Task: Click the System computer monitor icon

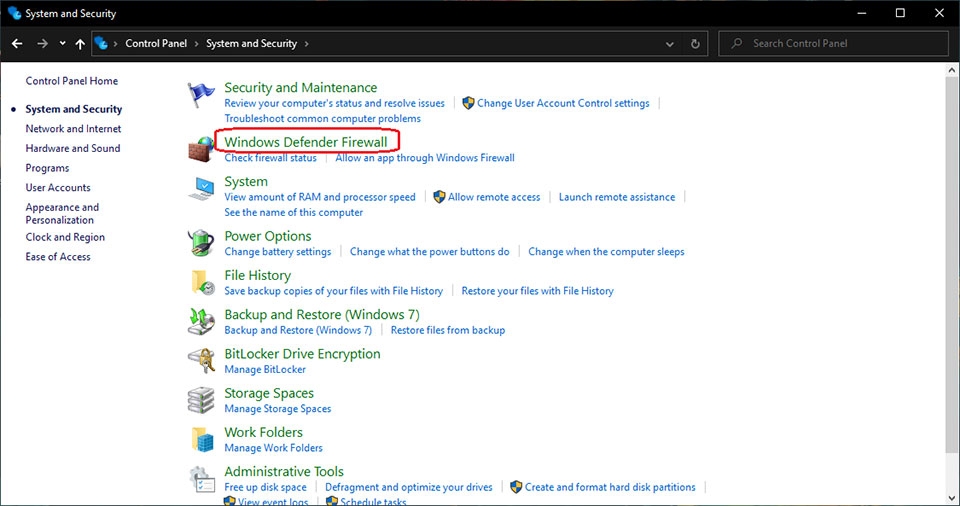Action: coord(201,189)
